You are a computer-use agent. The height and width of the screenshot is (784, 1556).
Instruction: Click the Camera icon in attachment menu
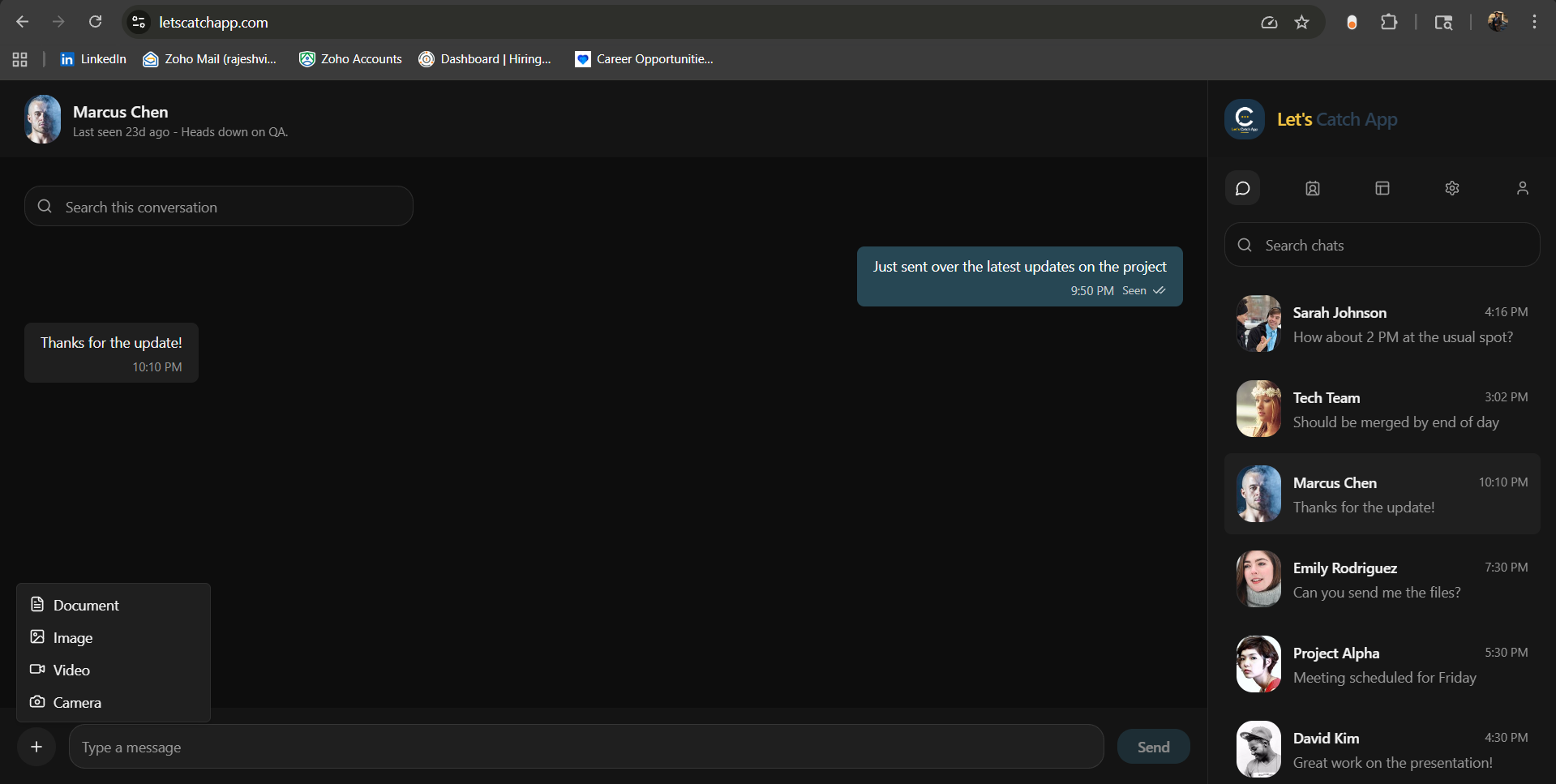click(37, 701)
